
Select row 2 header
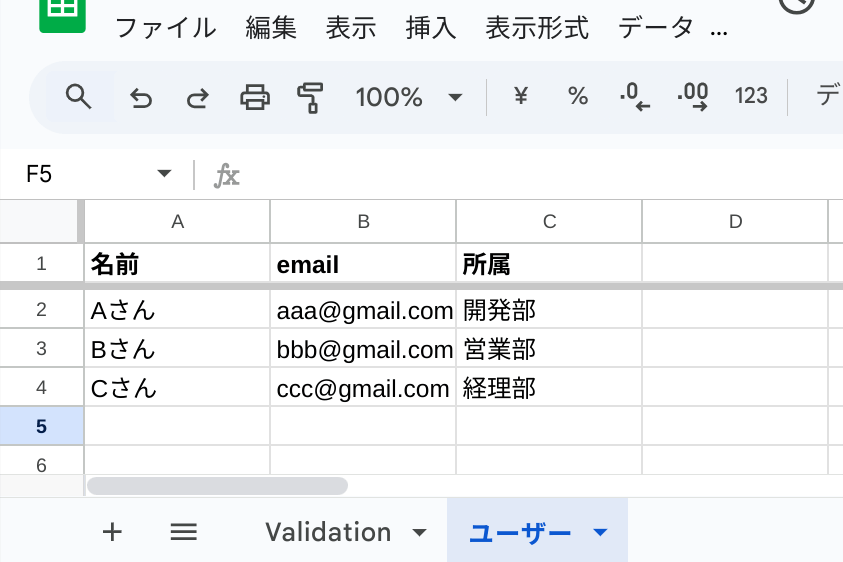[x=41, y=309]
